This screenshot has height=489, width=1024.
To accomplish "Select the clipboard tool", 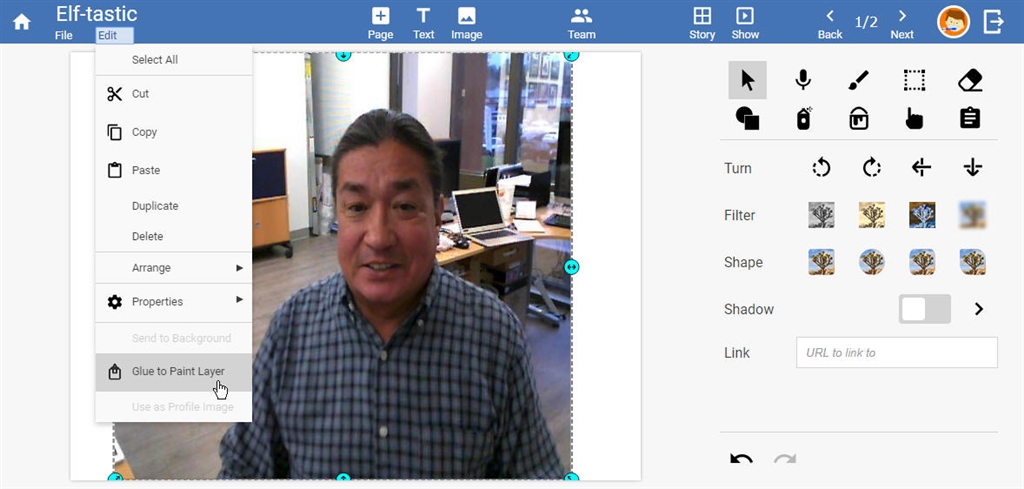I will (970, 118).
